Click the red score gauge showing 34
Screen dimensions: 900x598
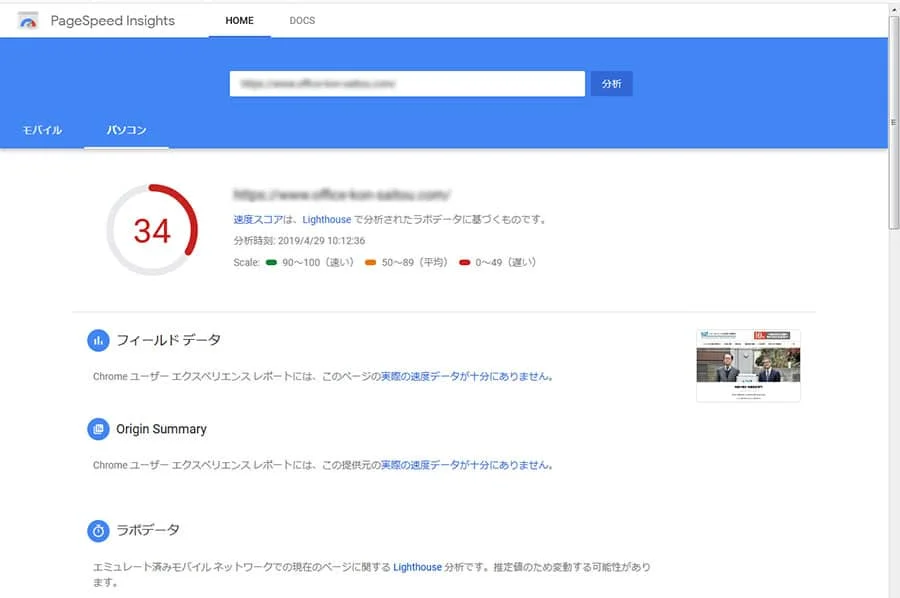tap(152, 230)
